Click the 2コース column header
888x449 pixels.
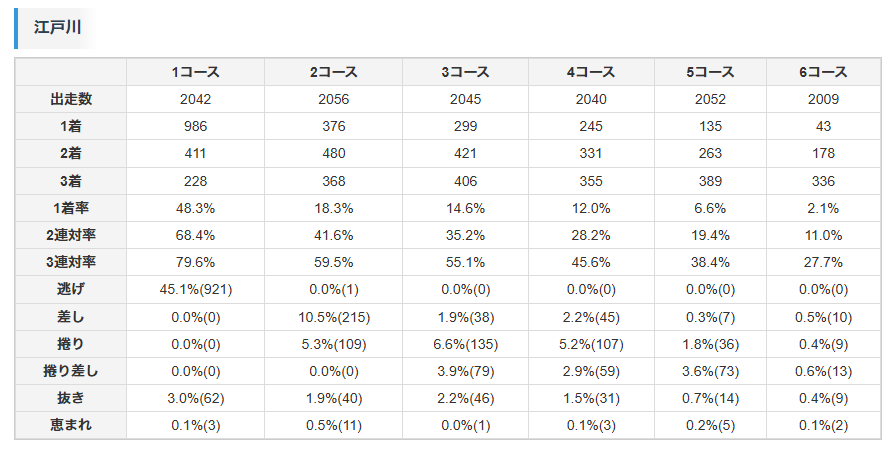(x=334, y=72)
